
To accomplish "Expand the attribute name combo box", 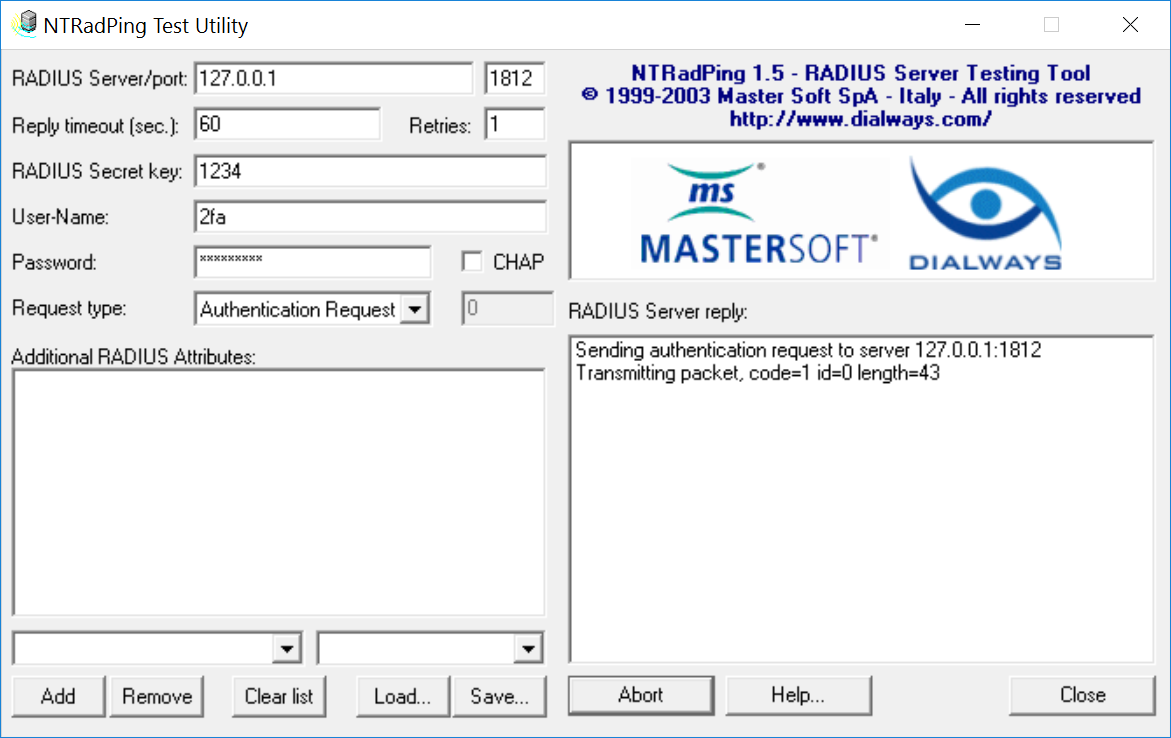I will click(x=287, y=648).
